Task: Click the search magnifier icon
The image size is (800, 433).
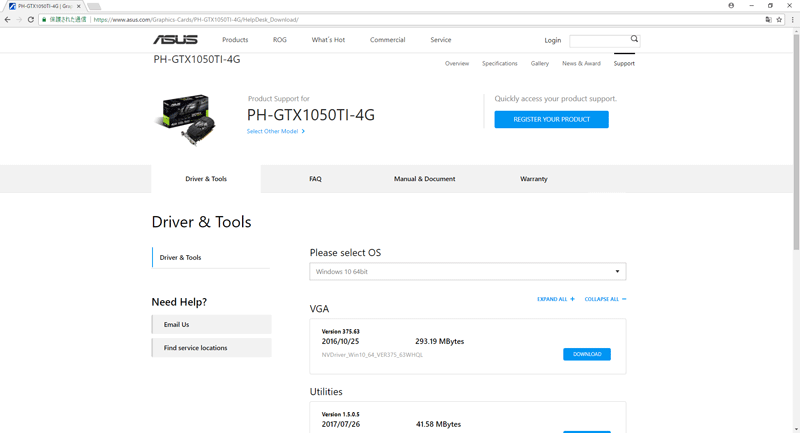Action: 634,39
